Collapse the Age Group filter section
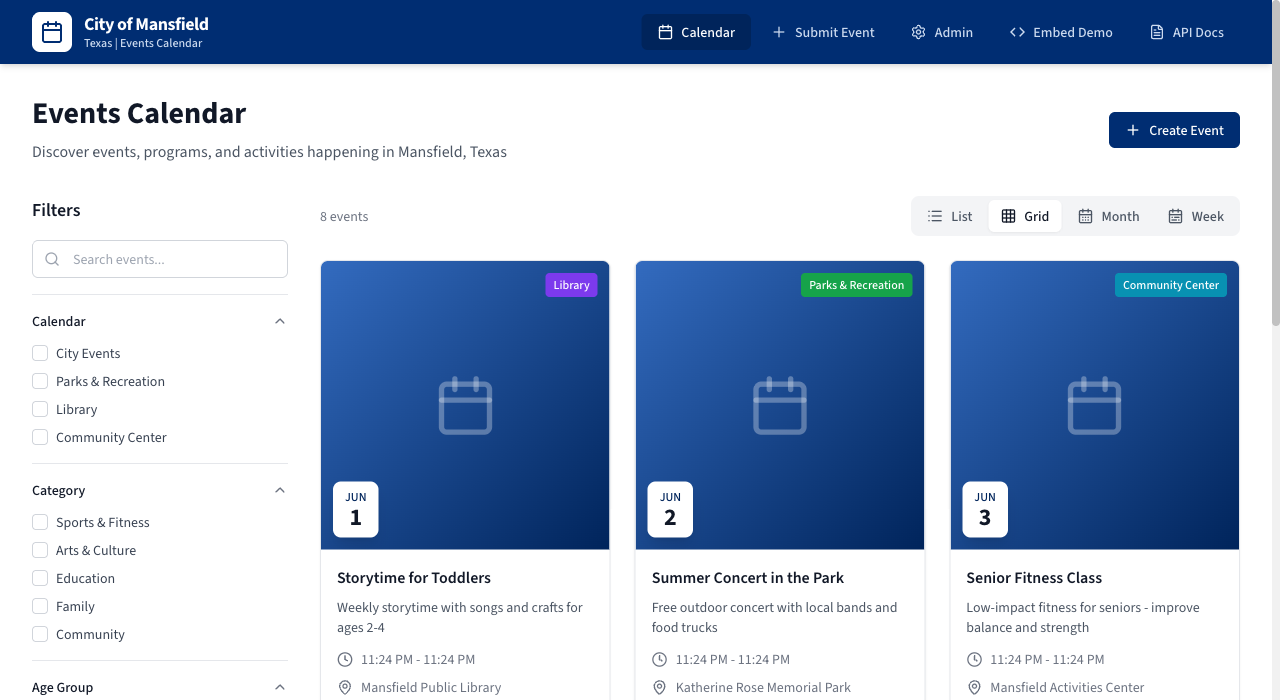Viewport: 1280px width, 700px height. click(280, 687)
